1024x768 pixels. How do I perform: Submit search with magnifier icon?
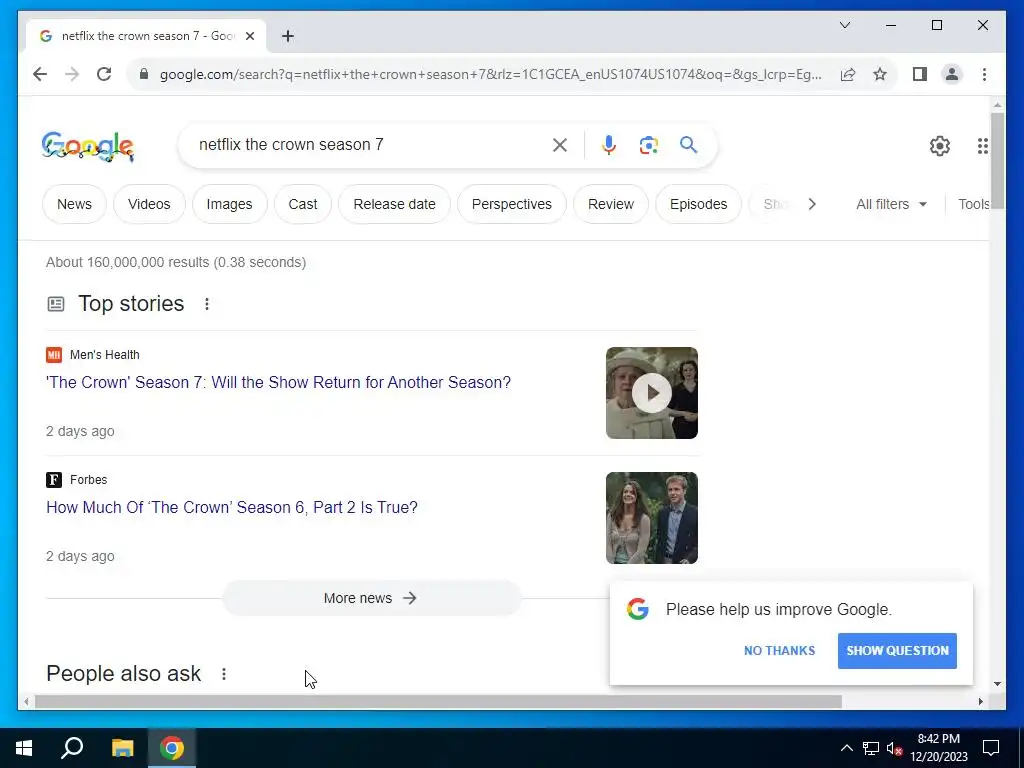tap(688, 144)
